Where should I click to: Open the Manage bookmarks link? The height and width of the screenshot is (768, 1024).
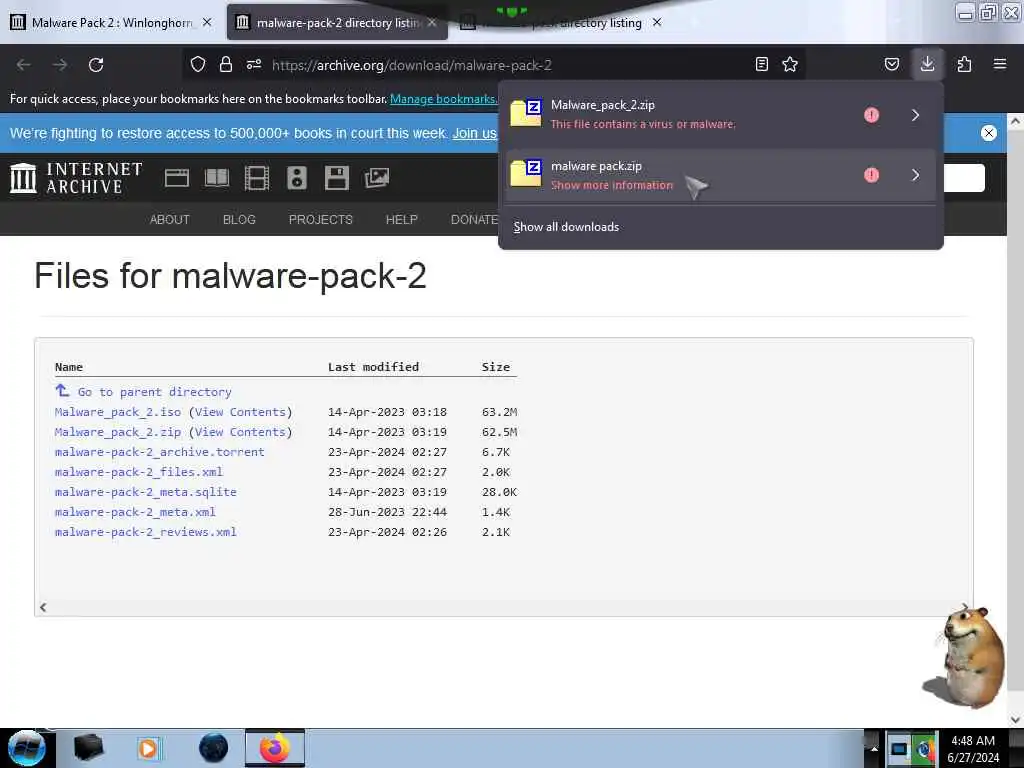point(443,99)
